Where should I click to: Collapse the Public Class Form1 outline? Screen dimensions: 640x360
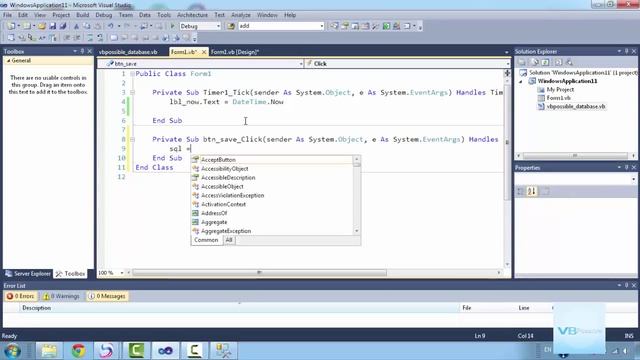pyautogui.click(x=132, y=74)
